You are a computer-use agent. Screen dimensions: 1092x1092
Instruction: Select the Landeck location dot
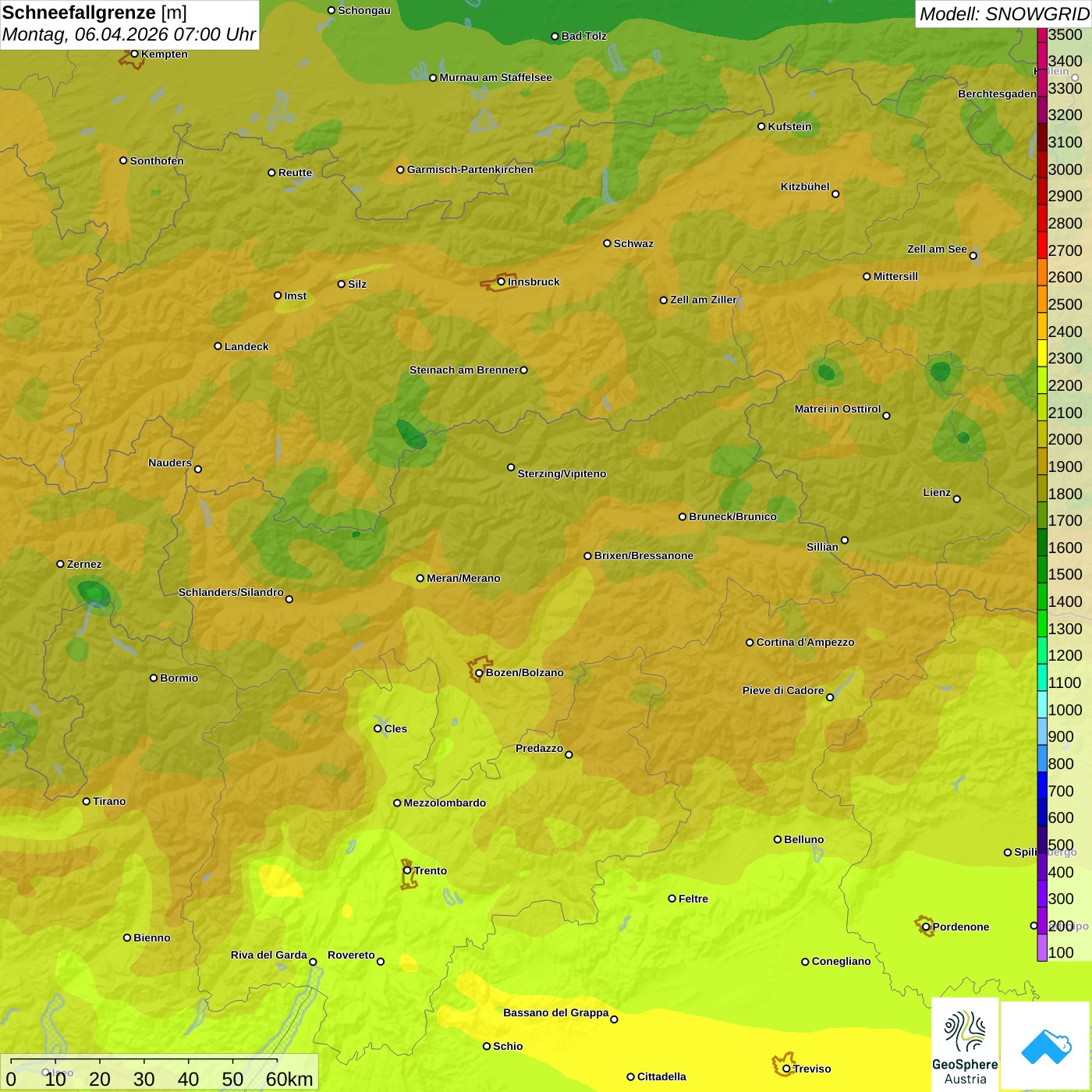[218, 346]
